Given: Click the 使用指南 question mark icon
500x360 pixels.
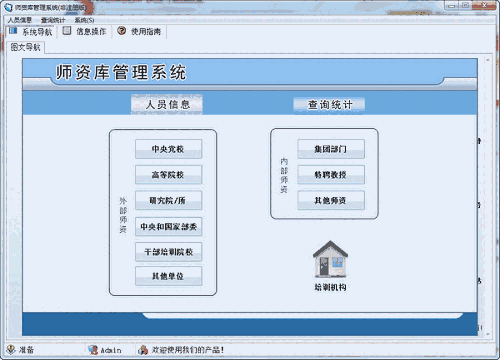Looking at the screenshot, I should [x=122, y=31].
